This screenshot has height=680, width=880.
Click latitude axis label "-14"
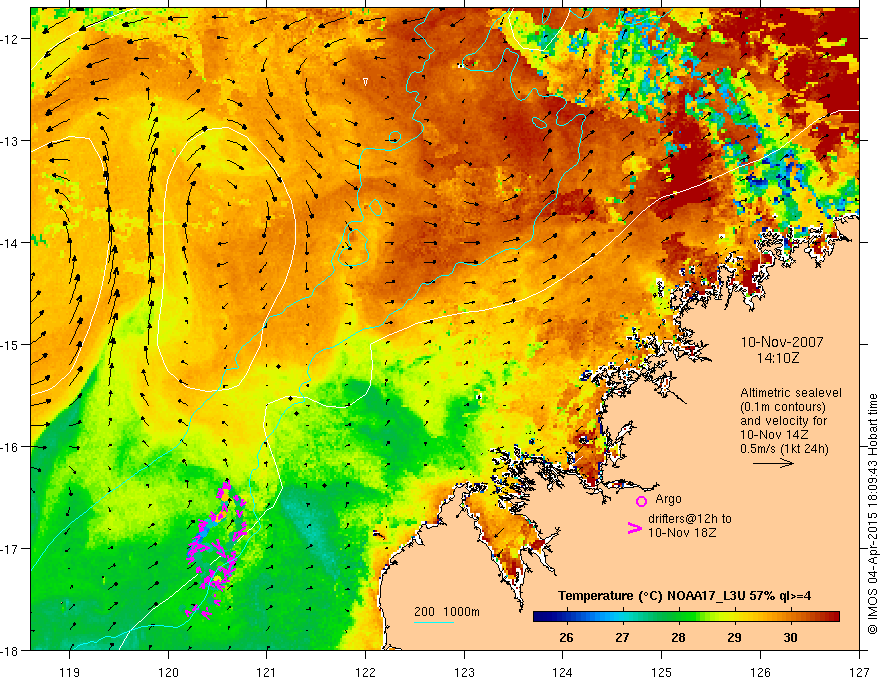point(10,243)
